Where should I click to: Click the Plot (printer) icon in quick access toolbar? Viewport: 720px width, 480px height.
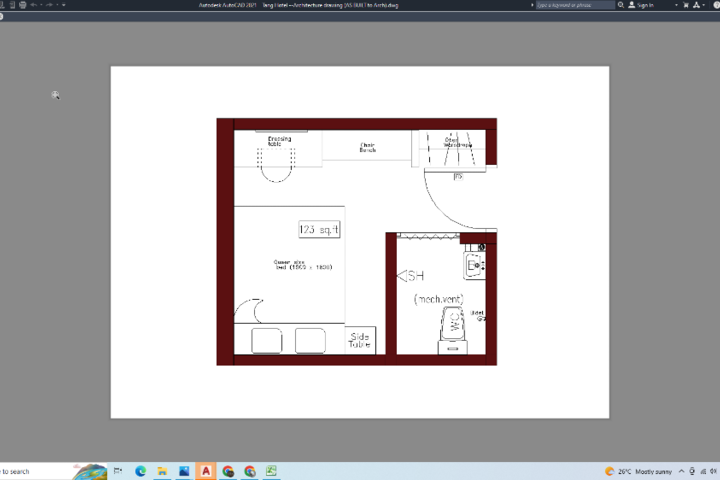coord(22,5)
